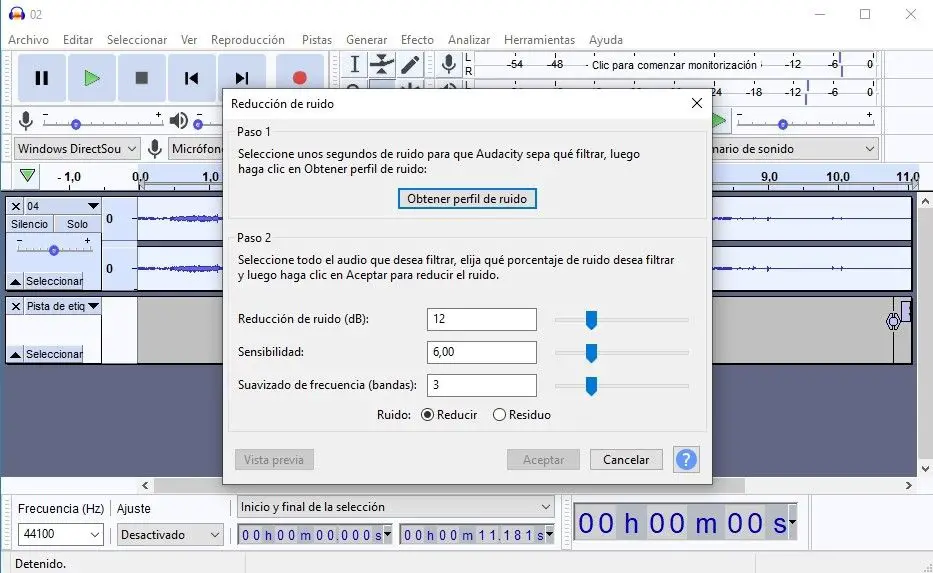Image resolution: width=933 pixels, height=573 pixels.
Task: Open 'Inicio y final de la selección' dropdown
Action: [x=396, y=507]
